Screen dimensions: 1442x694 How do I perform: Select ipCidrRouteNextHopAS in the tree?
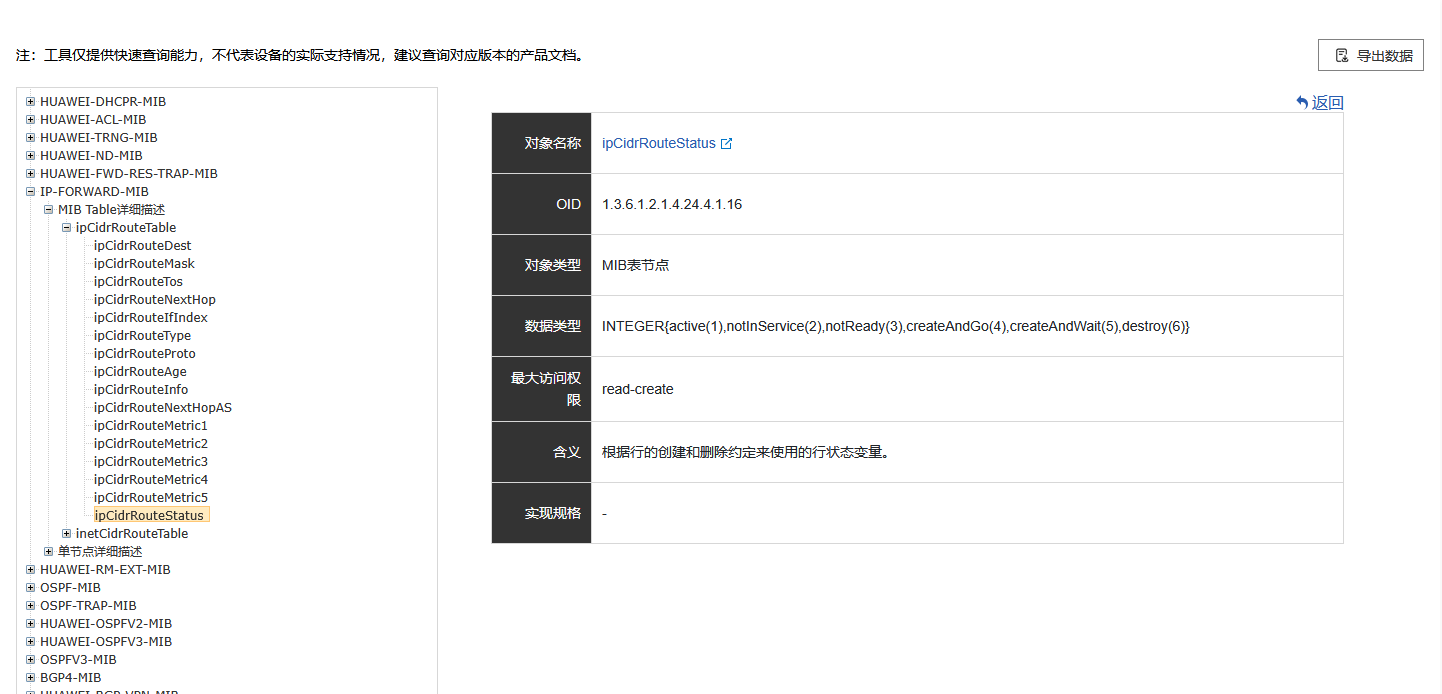click(163, 408)
